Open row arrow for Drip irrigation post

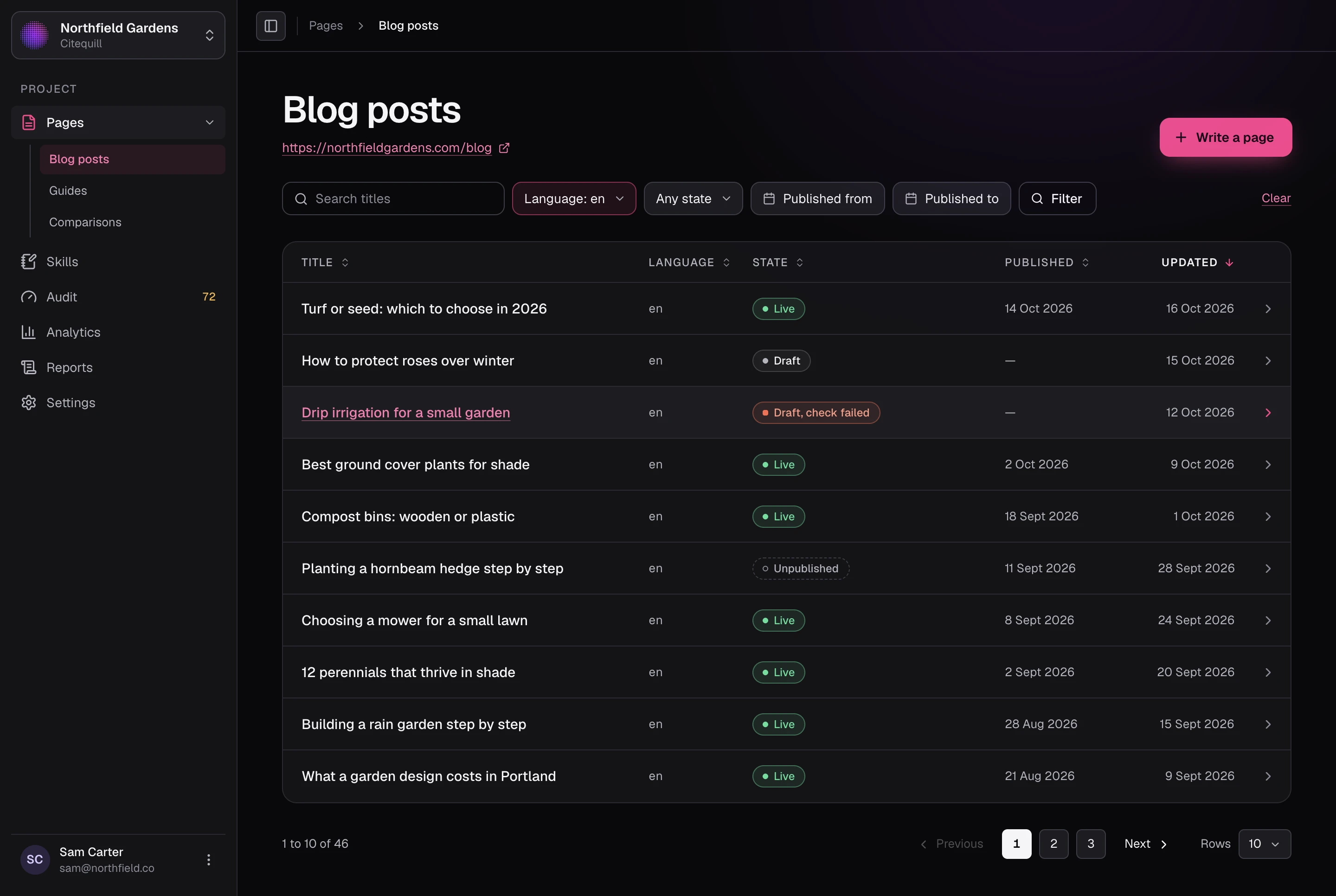[x=1268, y=413]
